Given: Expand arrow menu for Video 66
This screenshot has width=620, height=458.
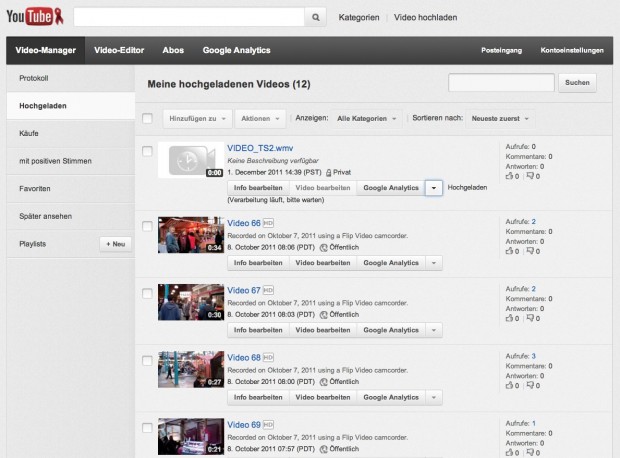Looking at the screenshot, I should pyautogui.click(x=434, y=263).
